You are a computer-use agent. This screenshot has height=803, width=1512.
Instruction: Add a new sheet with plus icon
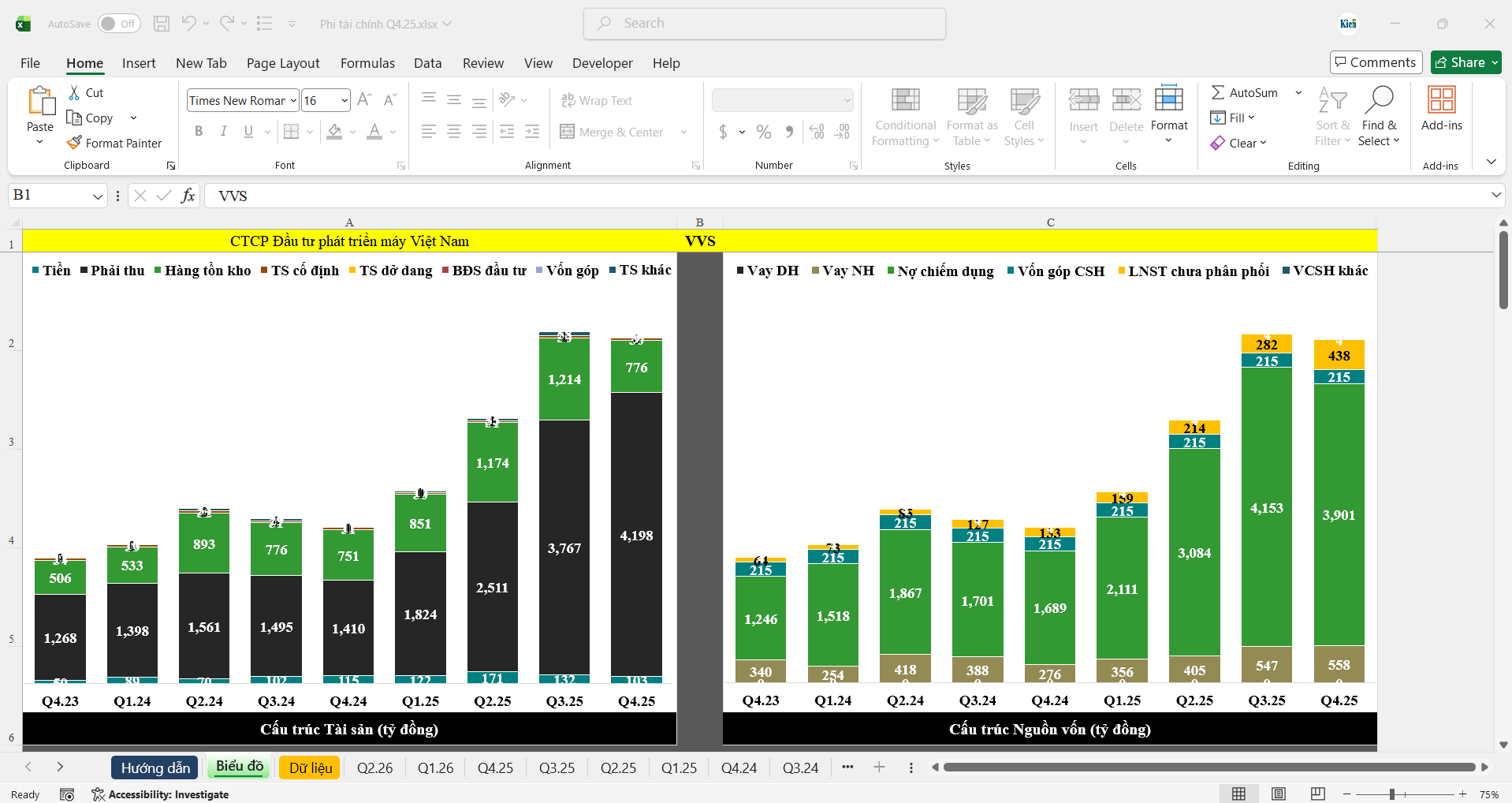coord(879,767)
